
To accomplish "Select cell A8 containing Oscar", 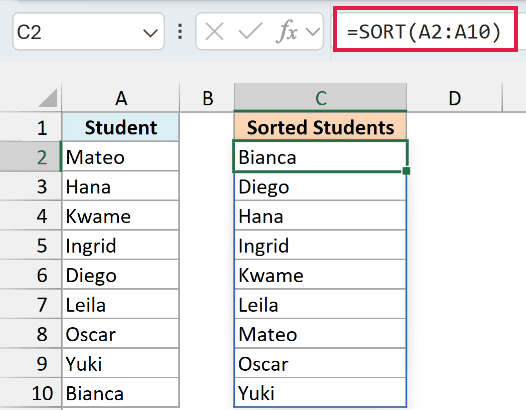I will [121, 334].
